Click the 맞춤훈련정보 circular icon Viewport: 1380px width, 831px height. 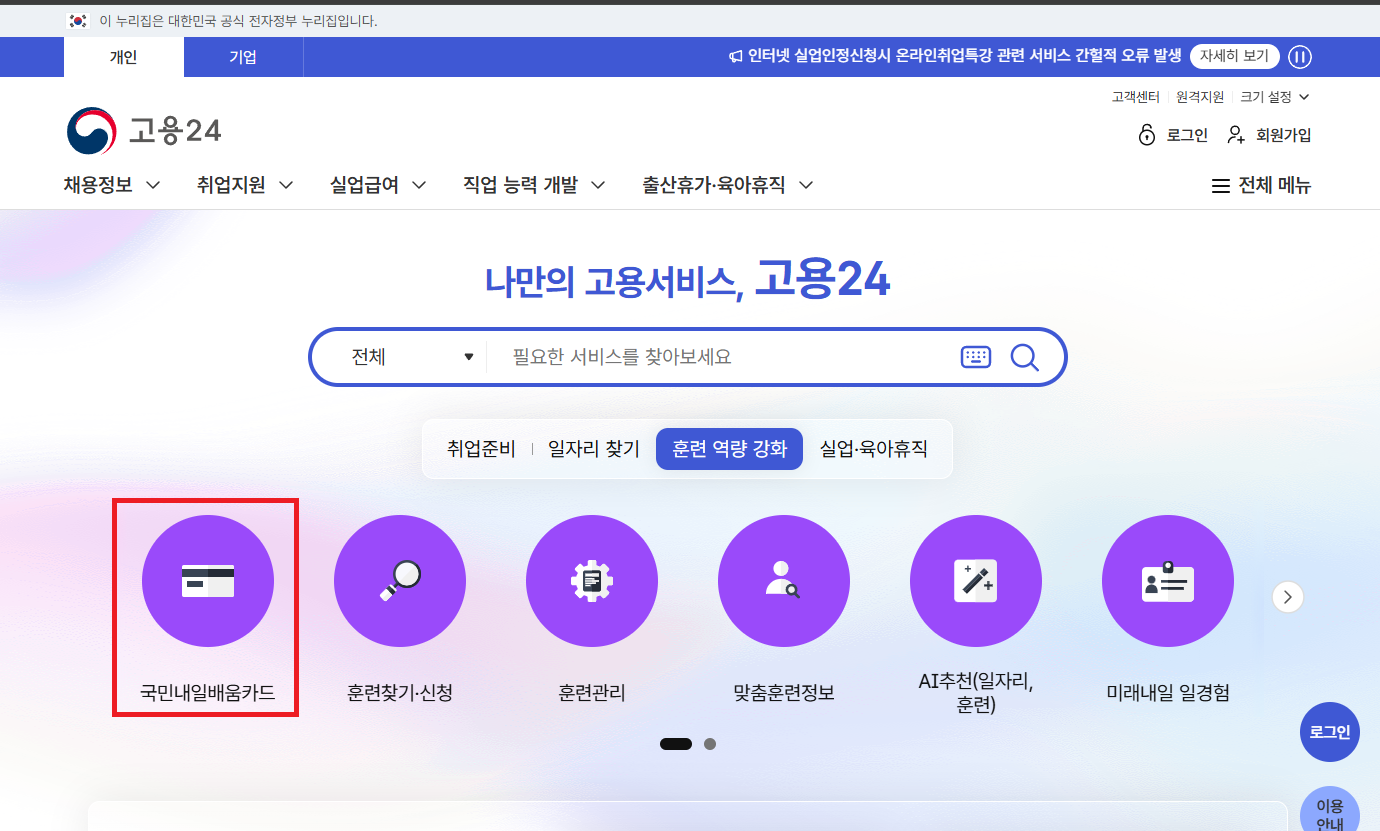pos(784,581)
